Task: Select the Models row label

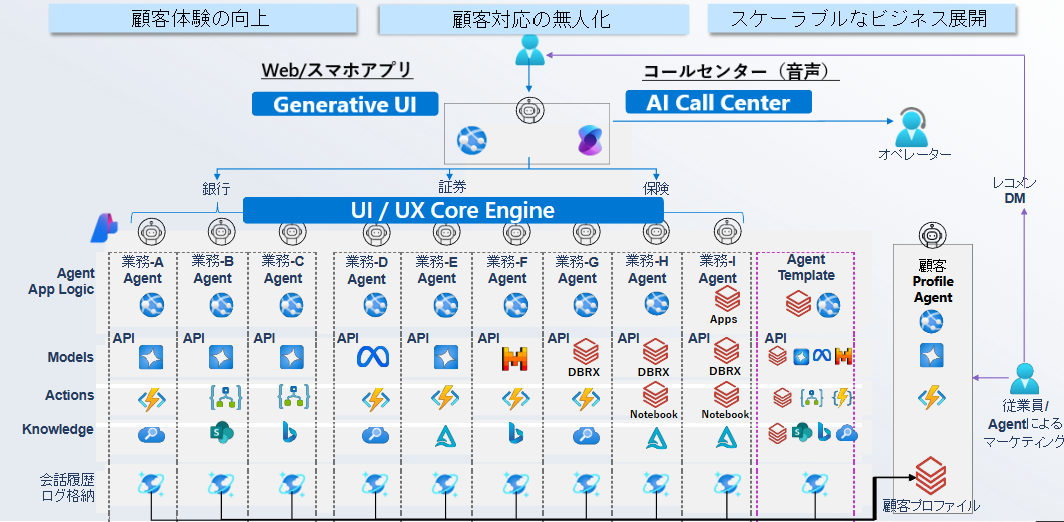Action: click(x=71, y=357)
